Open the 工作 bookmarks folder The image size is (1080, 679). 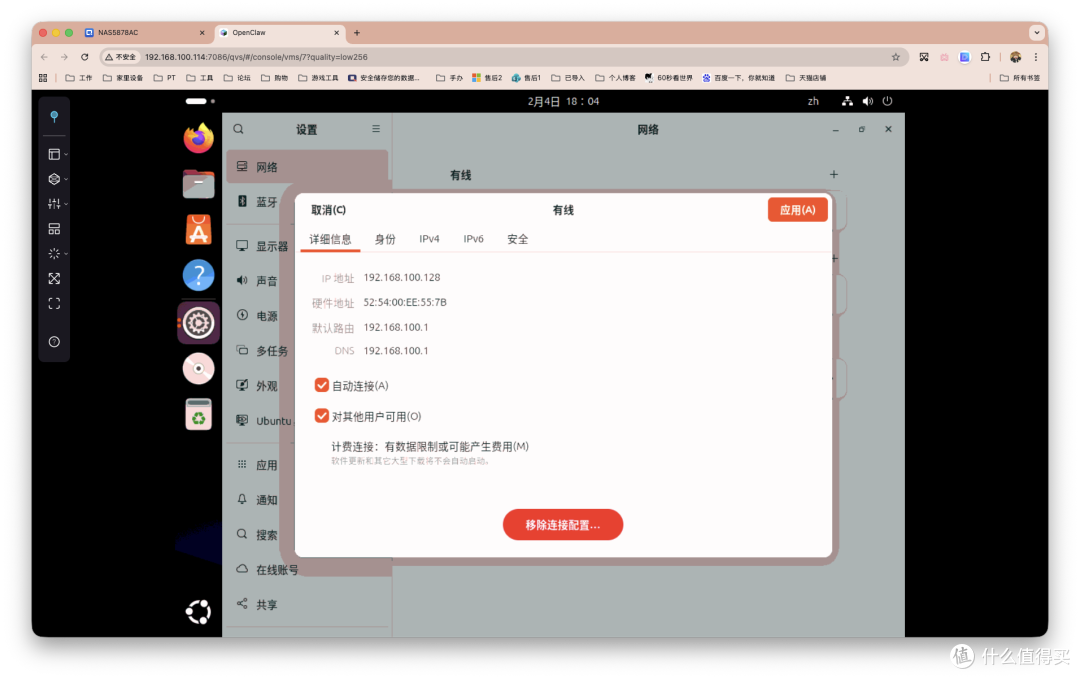click(79, 78)
